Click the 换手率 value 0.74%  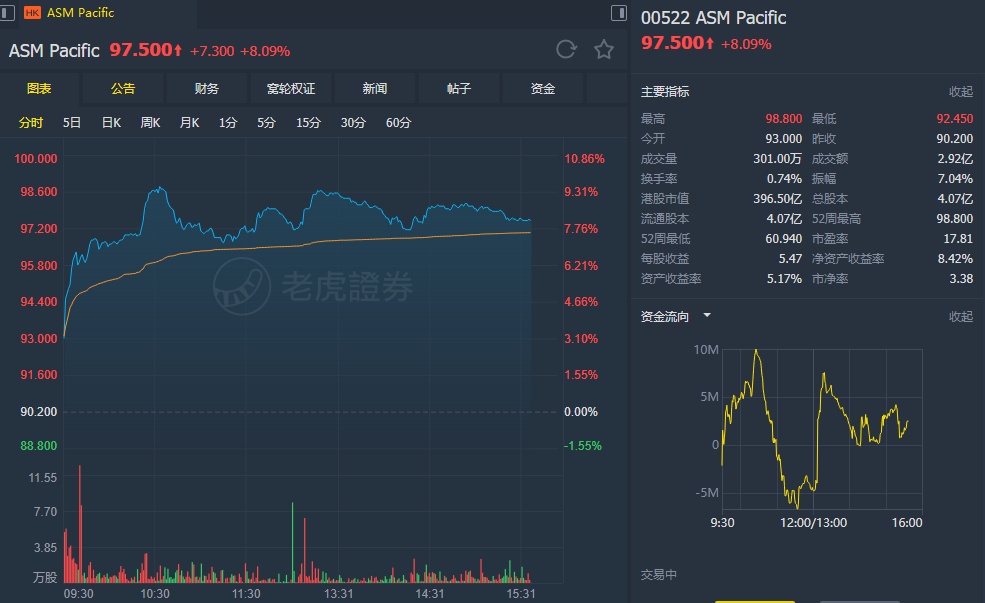(784, 179)
